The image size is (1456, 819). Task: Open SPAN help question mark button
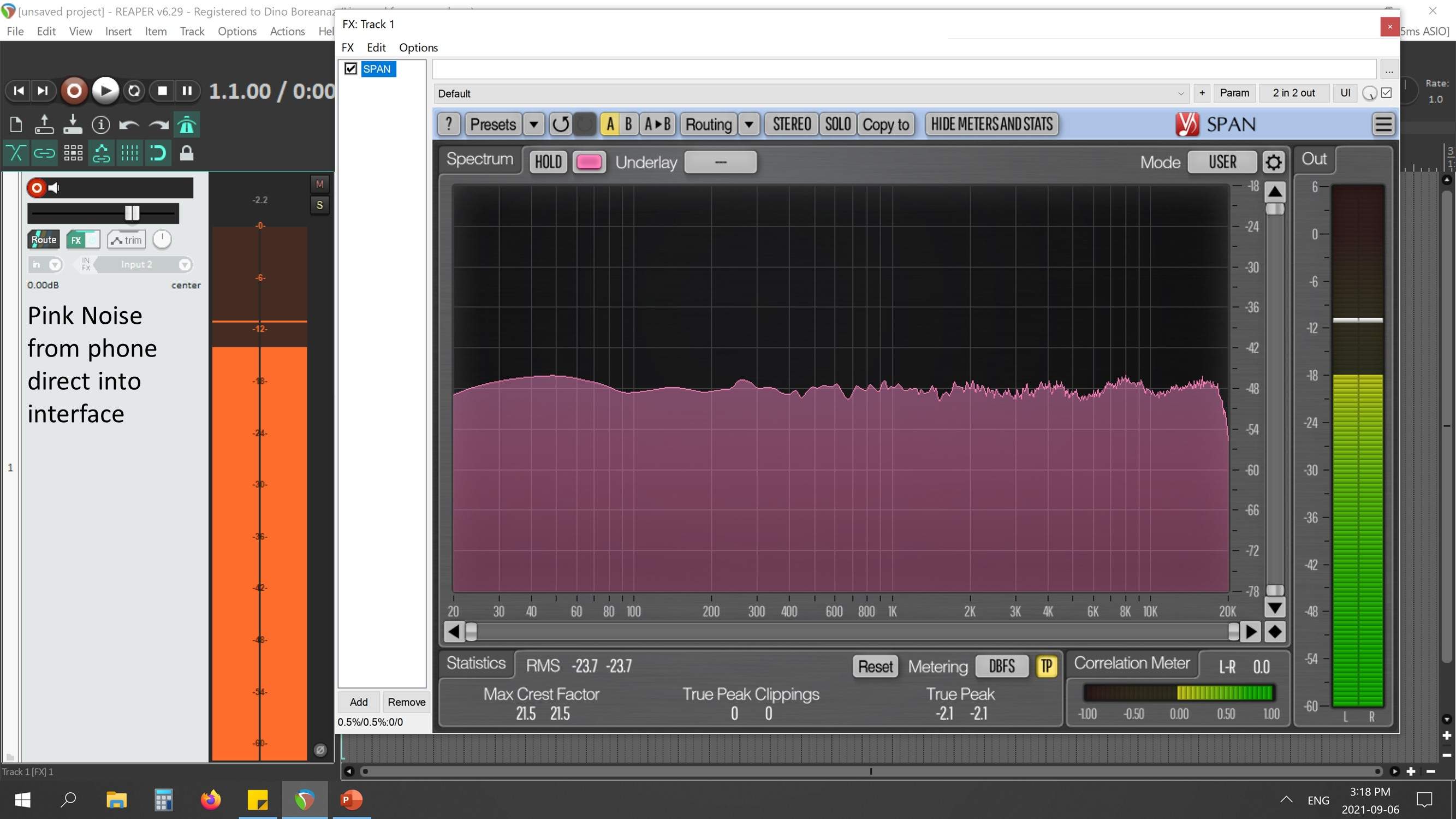(449, 124)
